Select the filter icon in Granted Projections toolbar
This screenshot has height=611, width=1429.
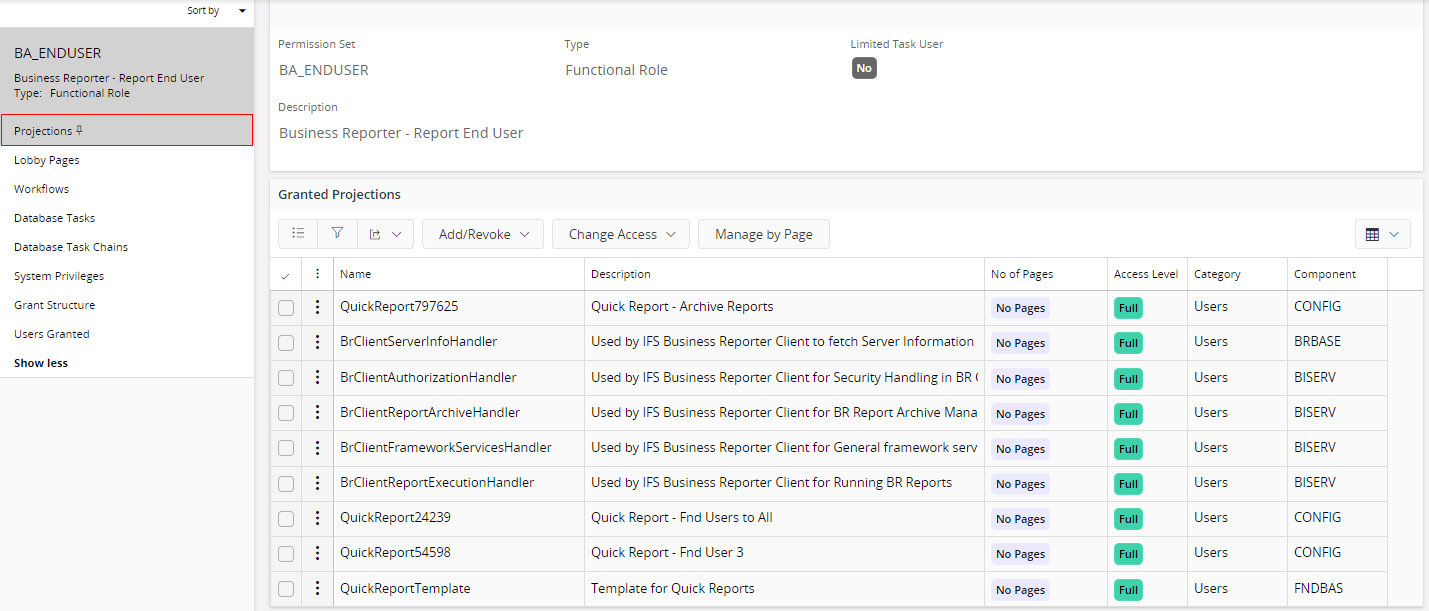point(337,233)
